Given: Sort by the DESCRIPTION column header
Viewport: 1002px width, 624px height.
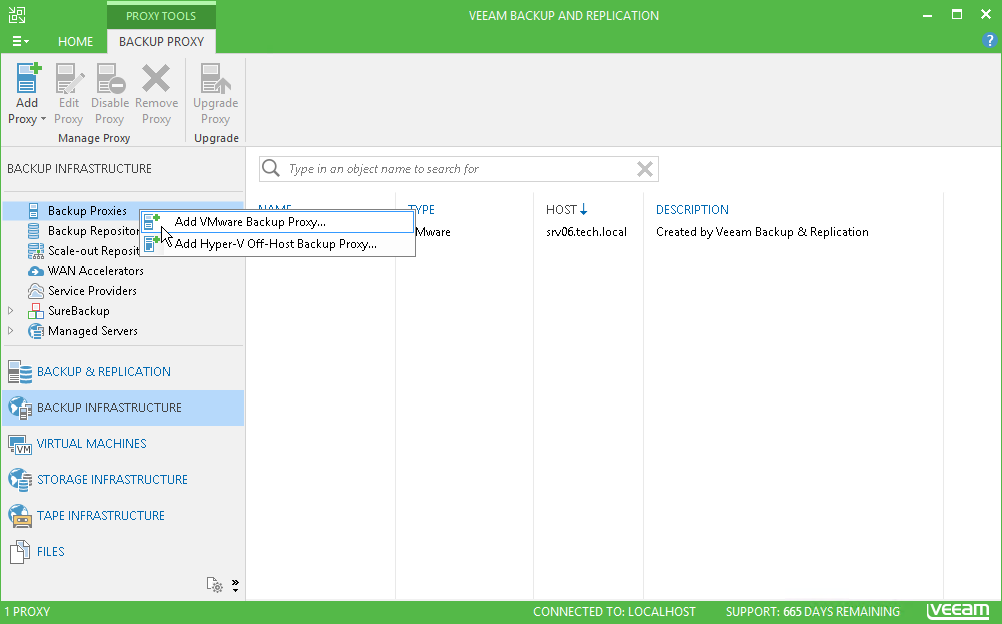Looking at the screenshot, I should (692, 209).
